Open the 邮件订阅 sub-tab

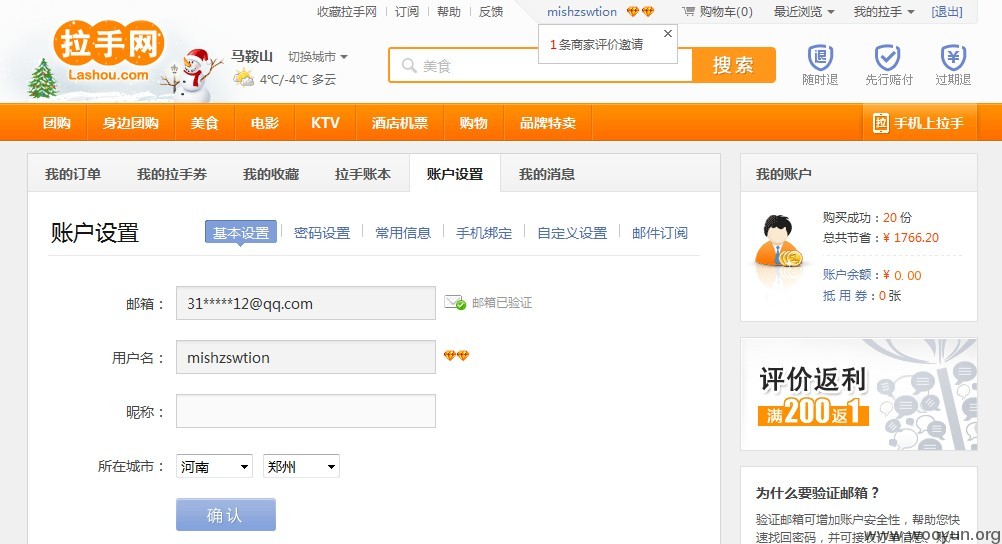(x=660, y=233)
